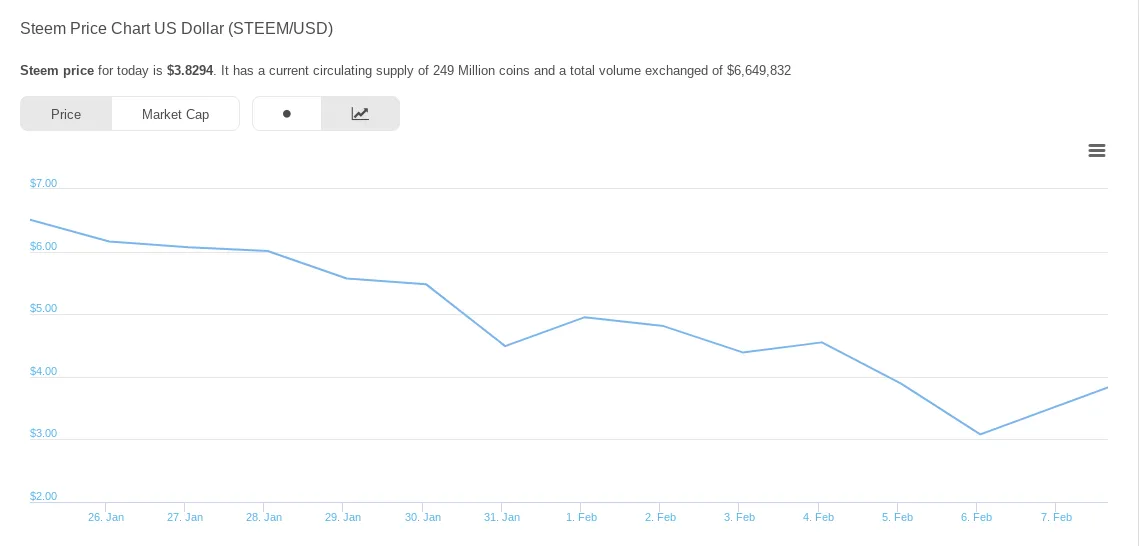Viewport: 1139px width, 546px height.
Task: Click the 6. Feb date label
Action: coord(976,518)
